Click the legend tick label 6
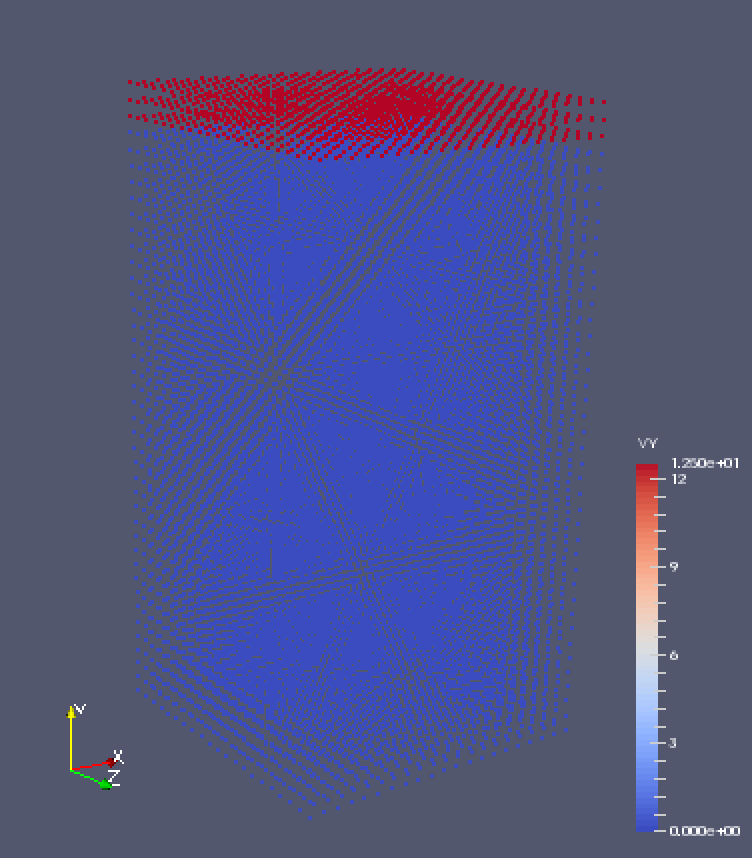 (674, 655)
